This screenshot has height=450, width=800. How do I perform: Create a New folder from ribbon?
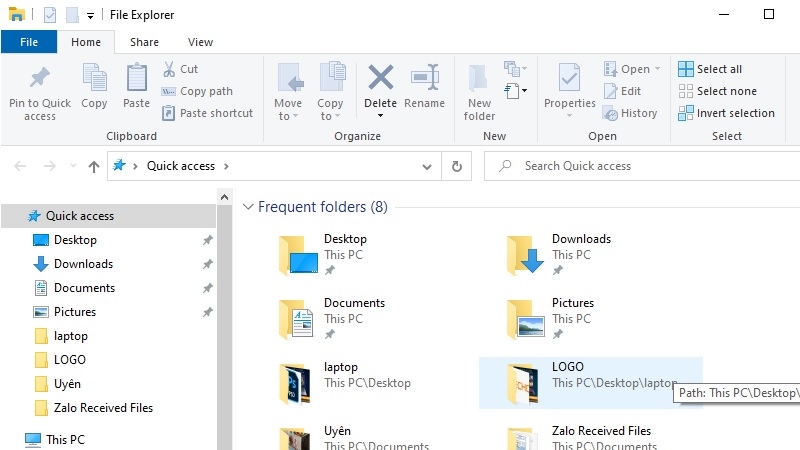(x=479, y=88)
